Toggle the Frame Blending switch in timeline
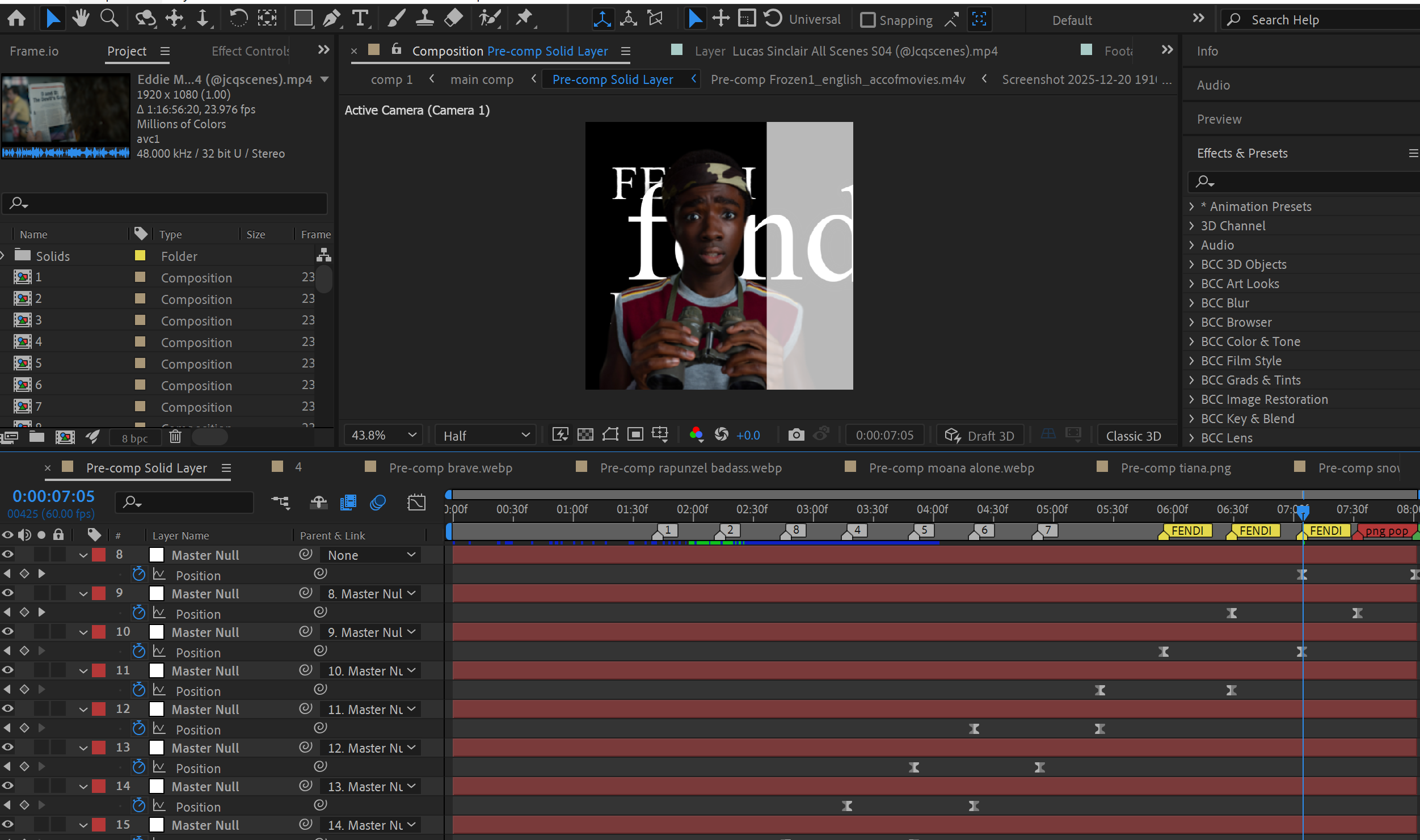 (348, 503)
